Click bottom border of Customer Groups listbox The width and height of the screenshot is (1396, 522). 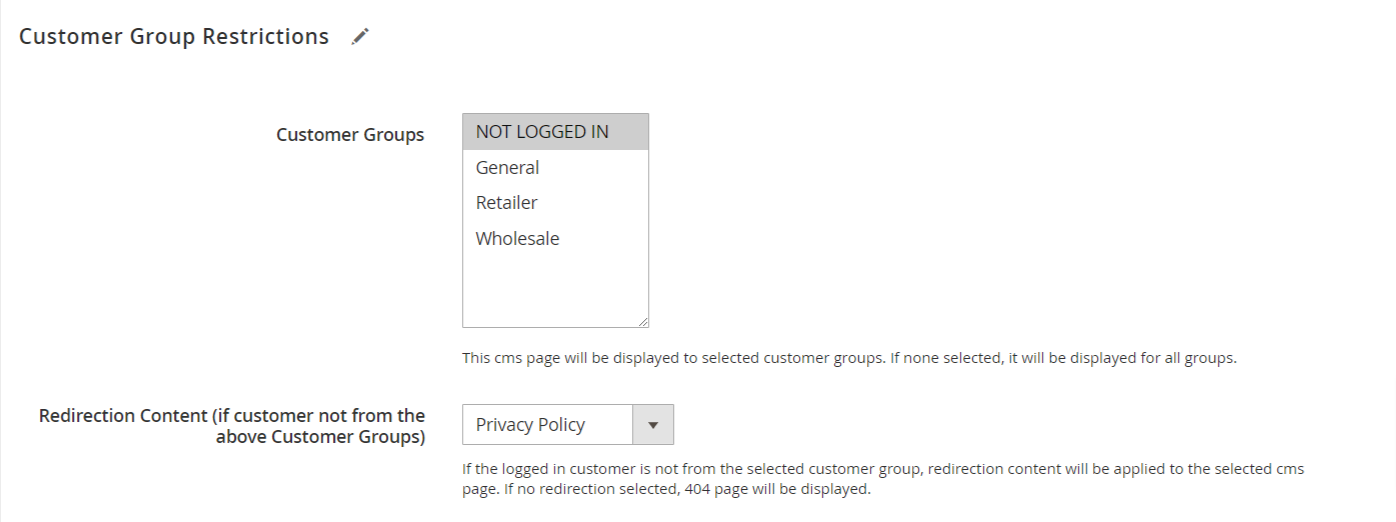coord(555,327)
